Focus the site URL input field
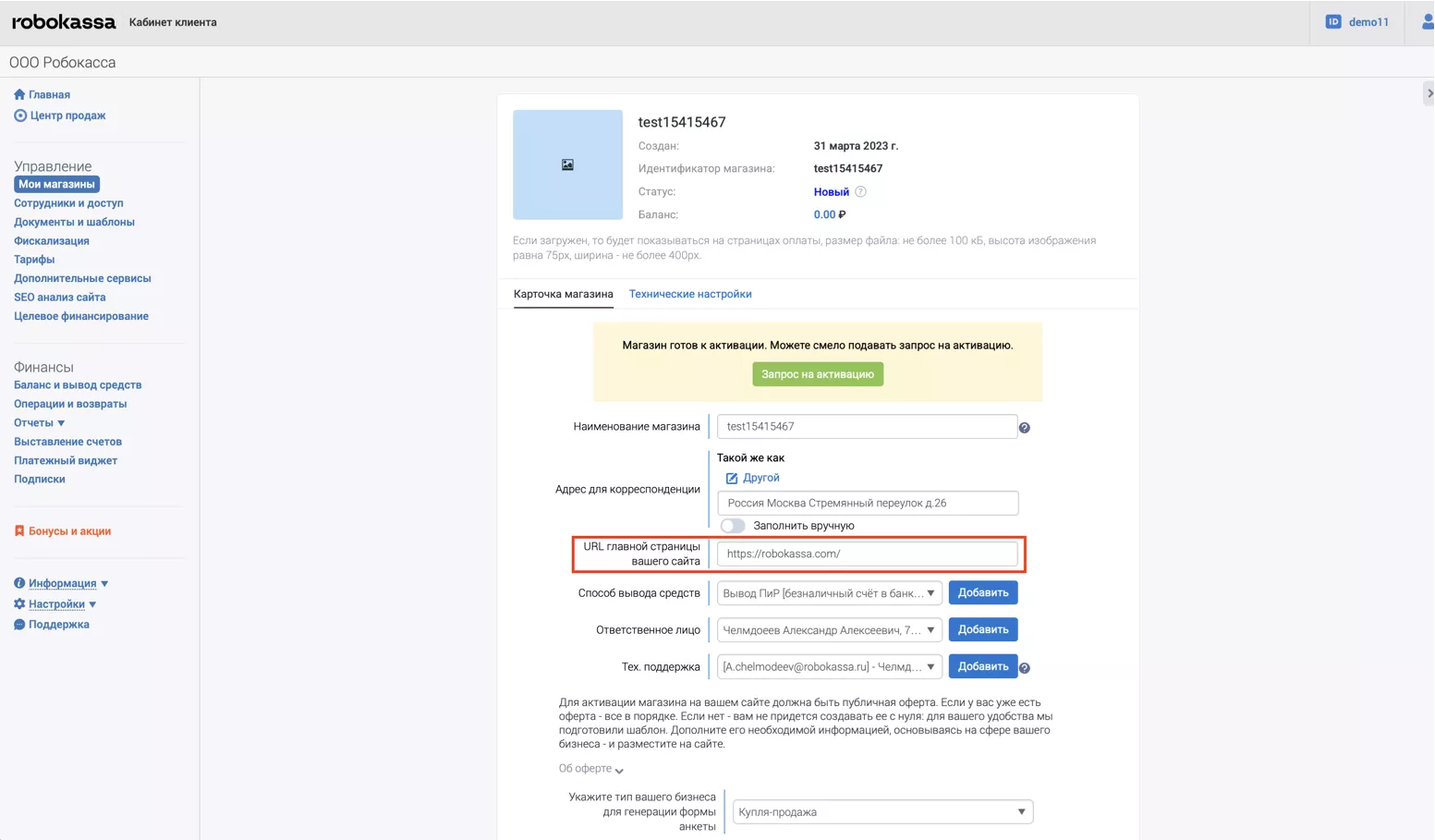 (x=868, y=554)
